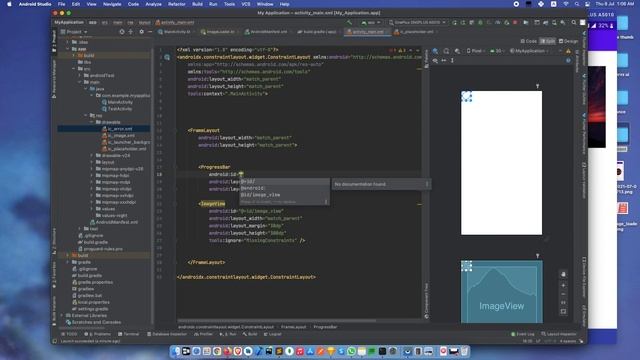Open the Refactor menu

(x=177, y=4)
